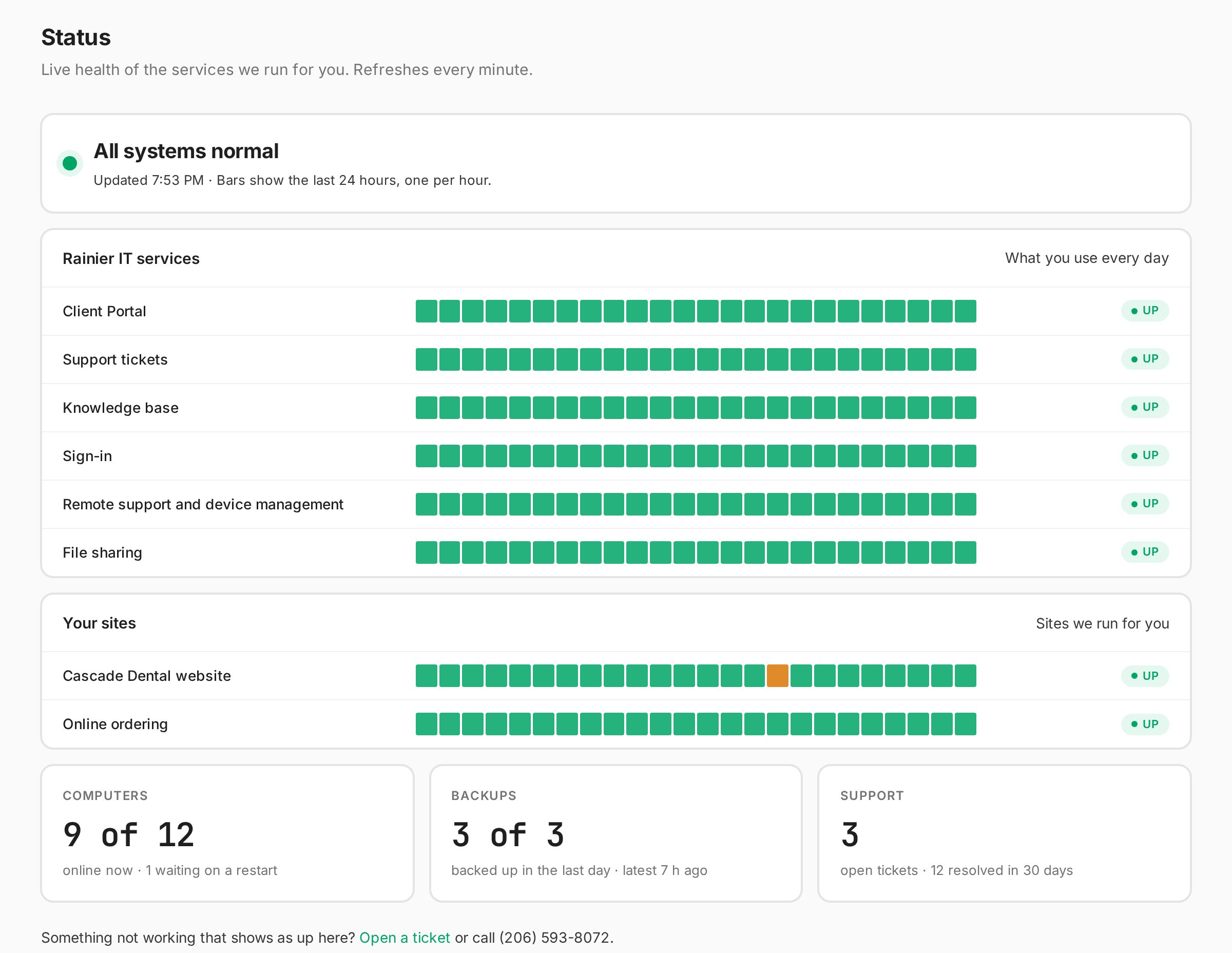Click the green All systems normal indicator
Image resolution: width=1232 pixels, height=953 pixels.
[x=70, y=164]
